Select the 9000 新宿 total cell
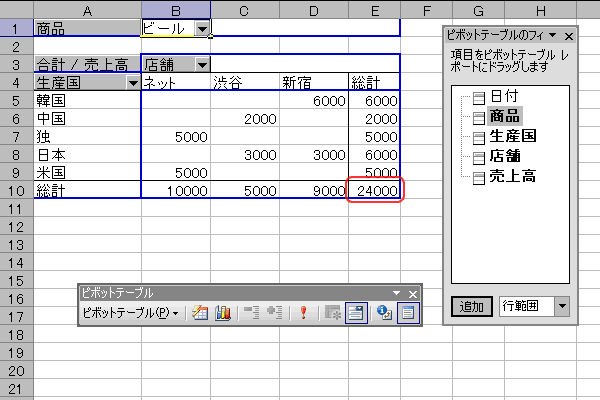The height and width of the screenshot is (400, 600). pos(314,190)
